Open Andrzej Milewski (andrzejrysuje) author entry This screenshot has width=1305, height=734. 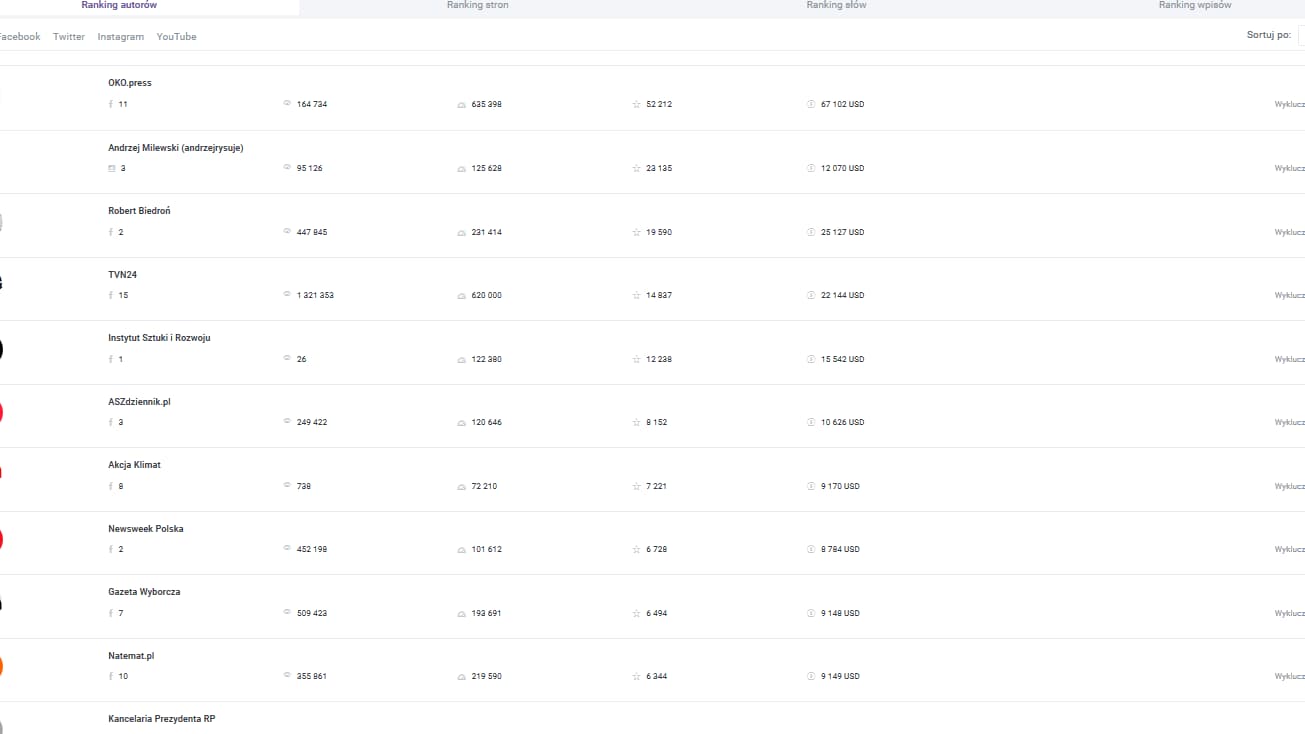click(x=176, y=148)
